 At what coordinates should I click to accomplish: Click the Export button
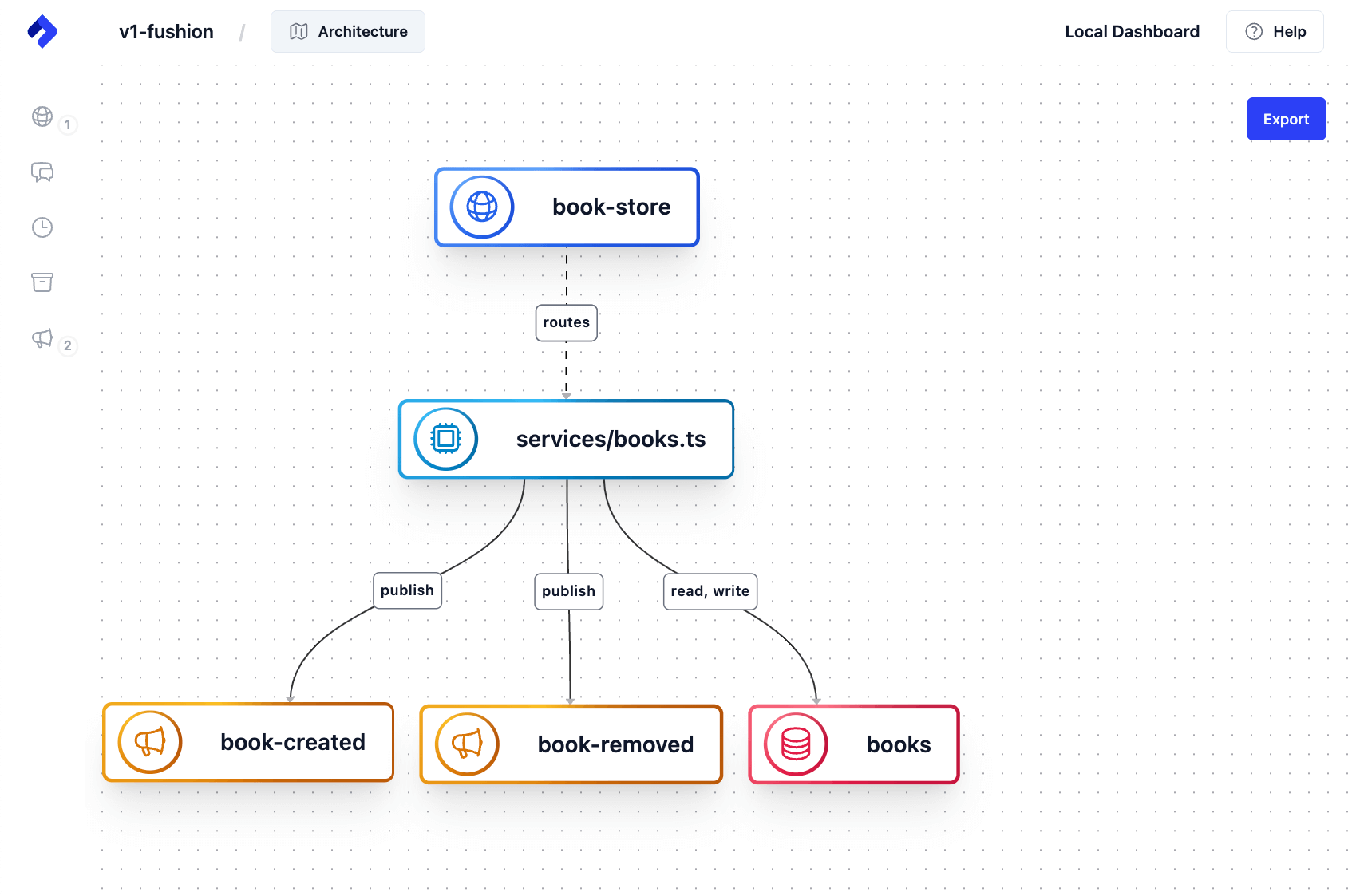tap(1286, 119)
